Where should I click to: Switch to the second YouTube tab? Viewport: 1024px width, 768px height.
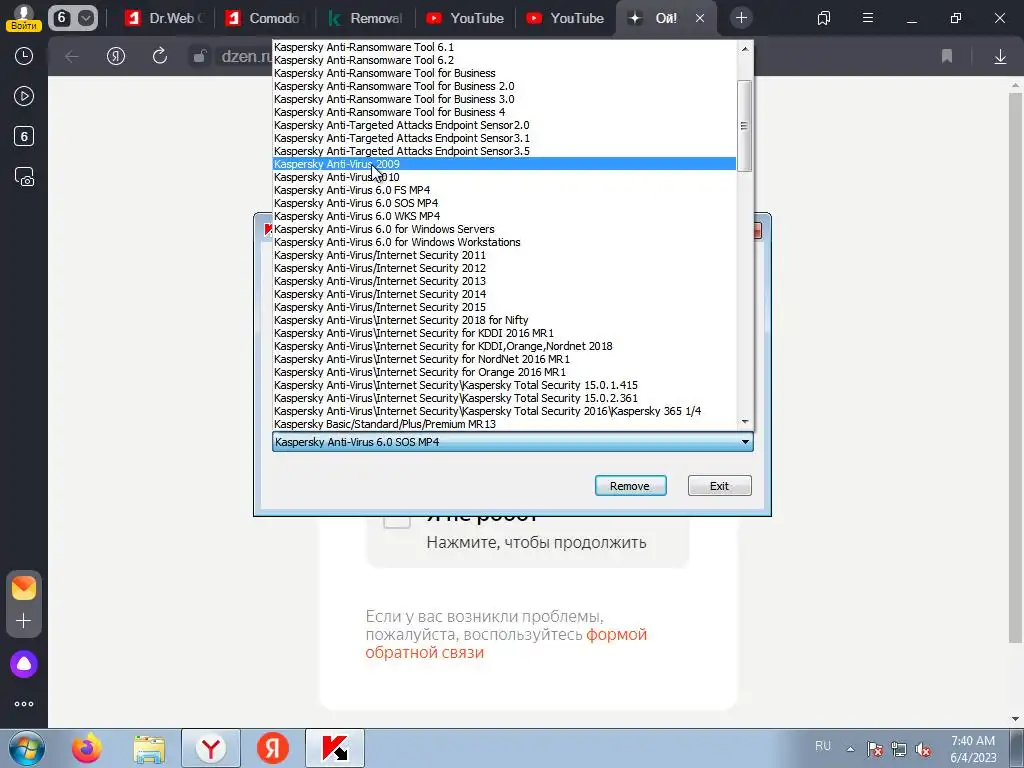(566, 18)
